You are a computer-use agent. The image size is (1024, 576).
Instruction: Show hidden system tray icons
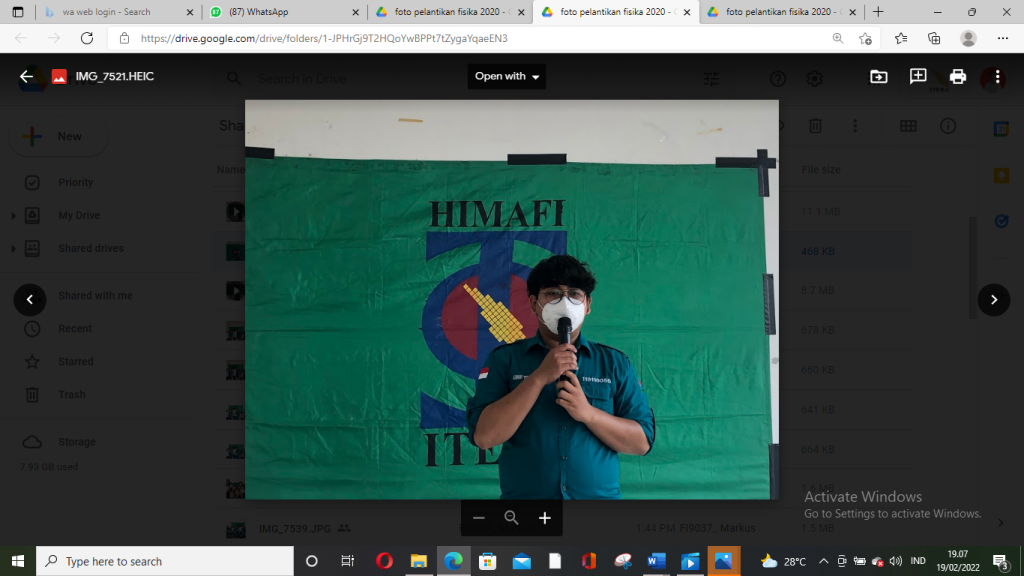(824, 561)
